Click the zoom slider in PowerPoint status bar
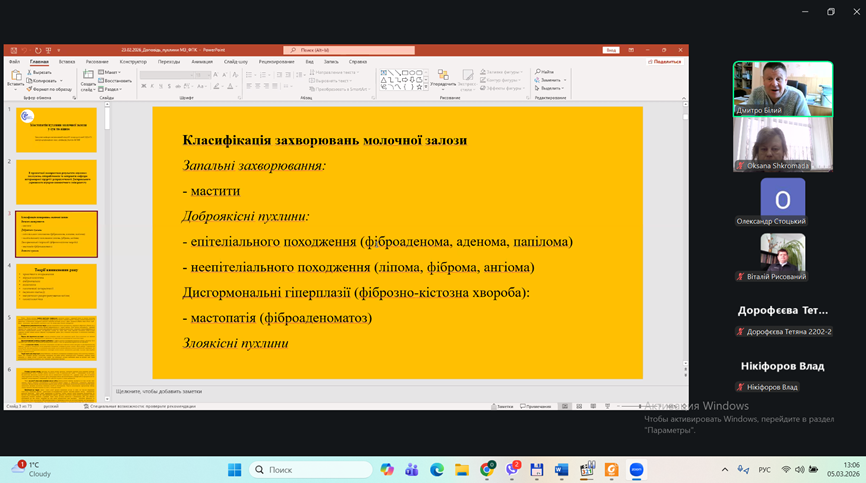 point(640,406)
